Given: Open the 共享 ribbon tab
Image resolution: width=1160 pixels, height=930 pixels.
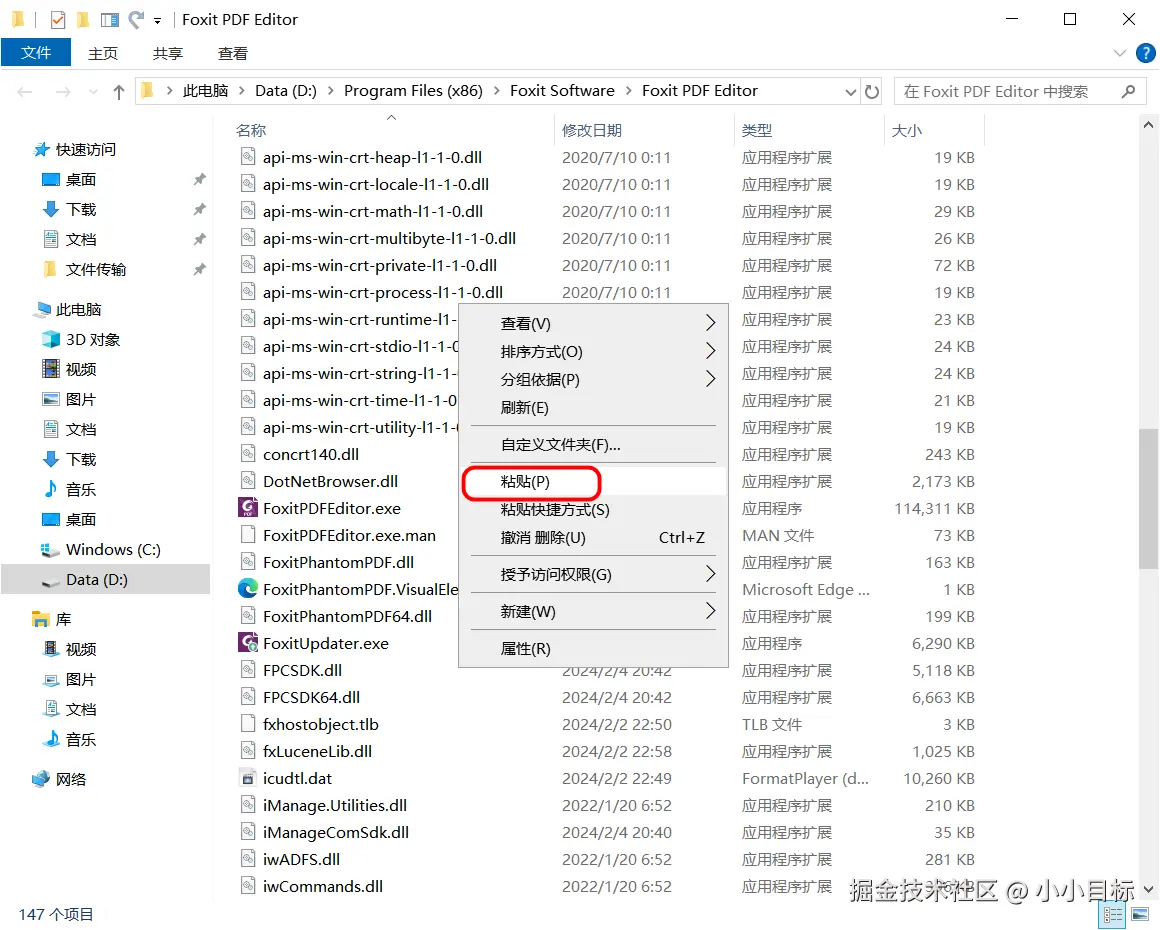Looking at the screenshot, I should pyautogui.click(x=168, y=53).
